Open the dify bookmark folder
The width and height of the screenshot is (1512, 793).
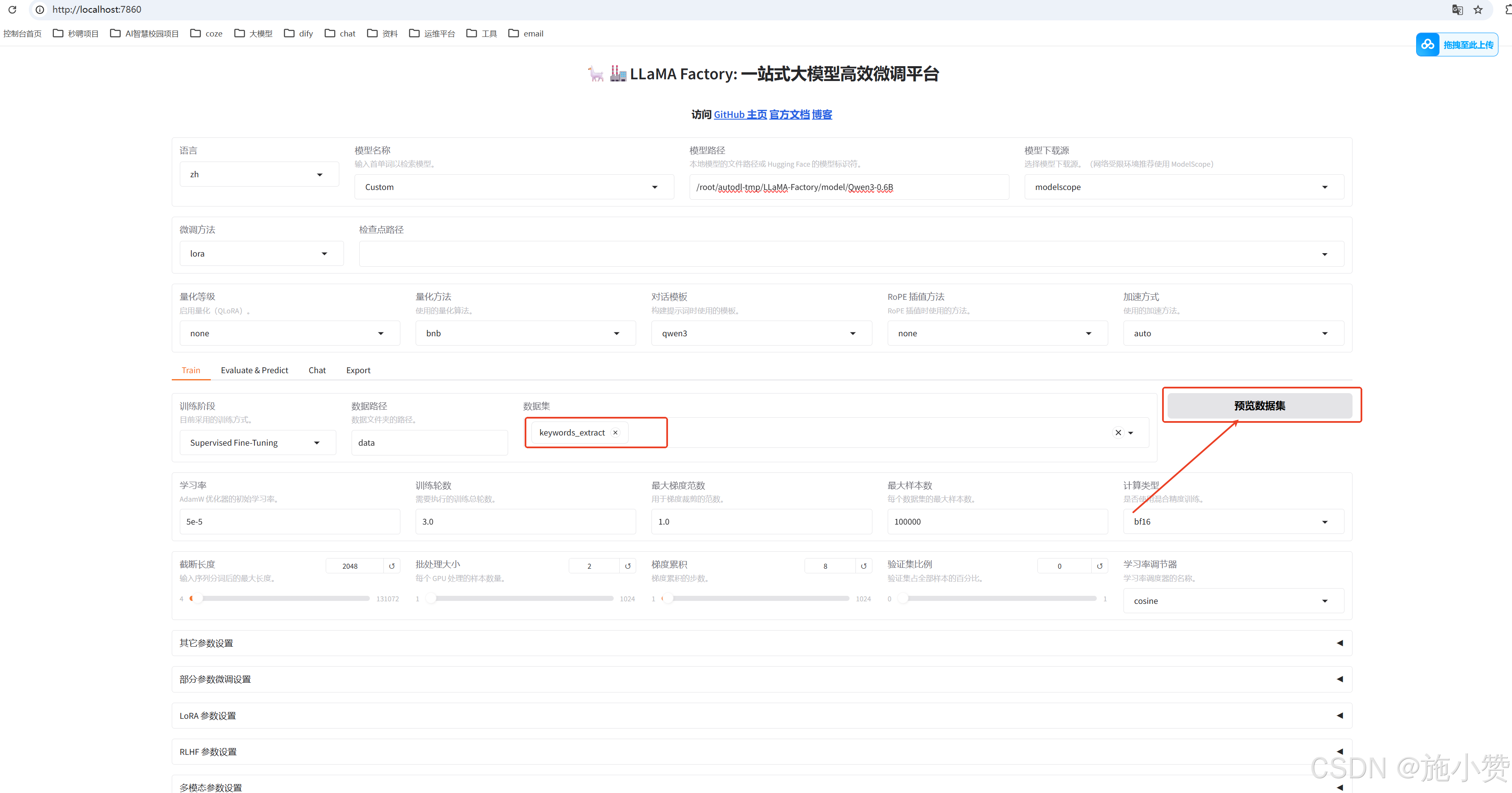(x=298, y=34)
